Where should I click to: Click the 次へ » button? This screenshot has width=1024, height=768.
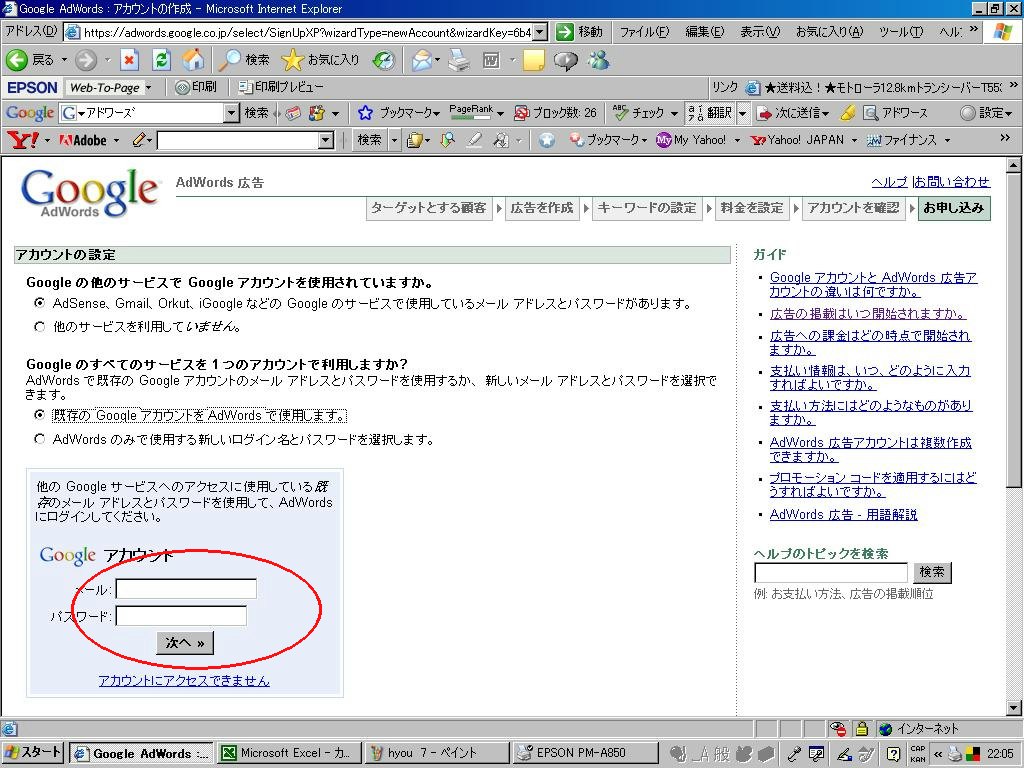pyautogui.click(x=185, y=643)
